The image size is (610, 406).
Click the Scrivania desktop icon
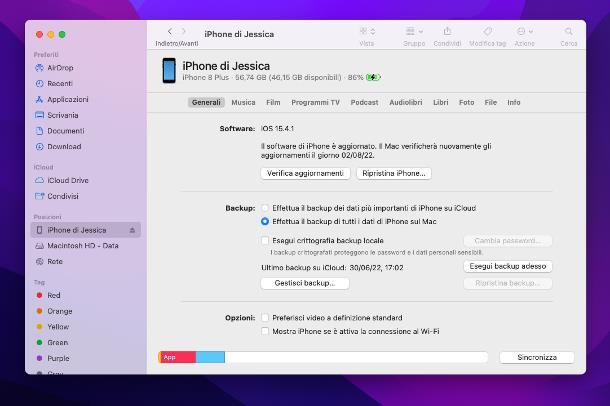[39, 115]
